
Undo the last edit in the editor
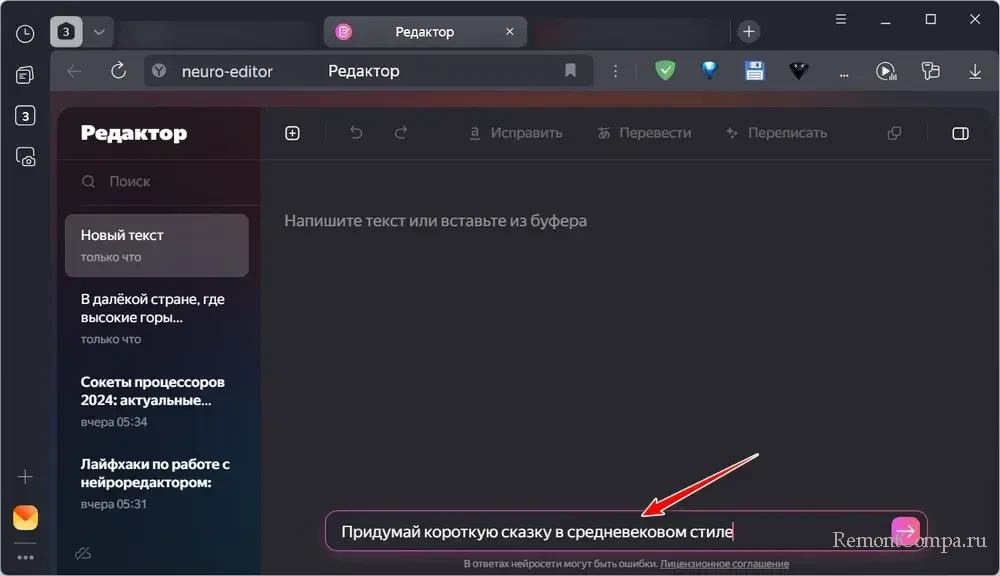356,133
